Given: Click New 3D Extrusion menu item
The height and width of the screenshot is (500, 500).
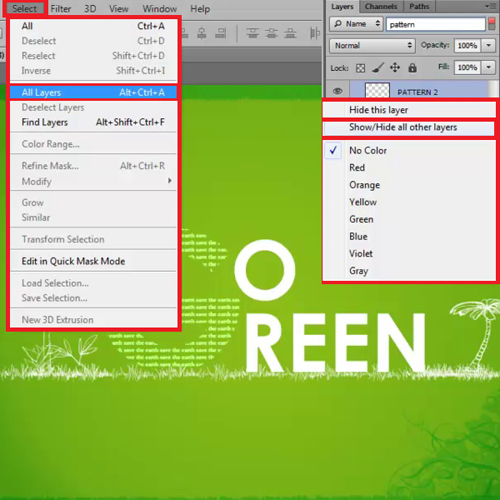Looking at the screenshot, I should pos(93,320).
